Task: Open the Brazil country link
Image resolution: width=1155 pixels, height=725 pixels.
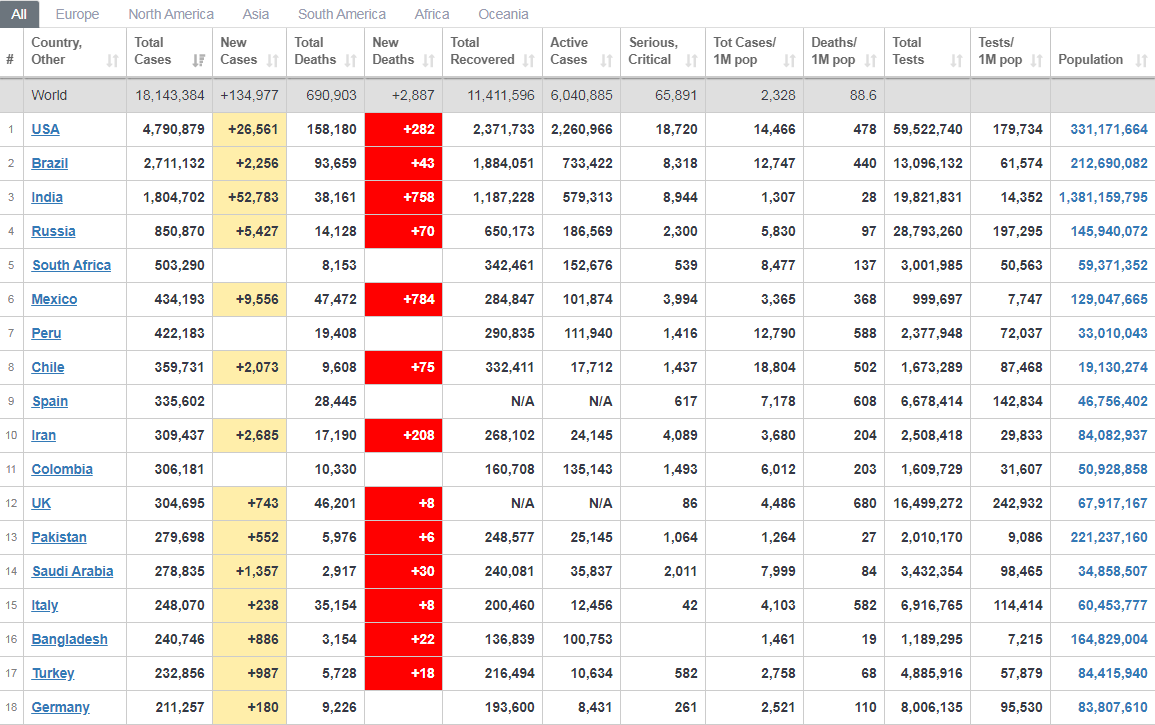Action: click(49, 163)
